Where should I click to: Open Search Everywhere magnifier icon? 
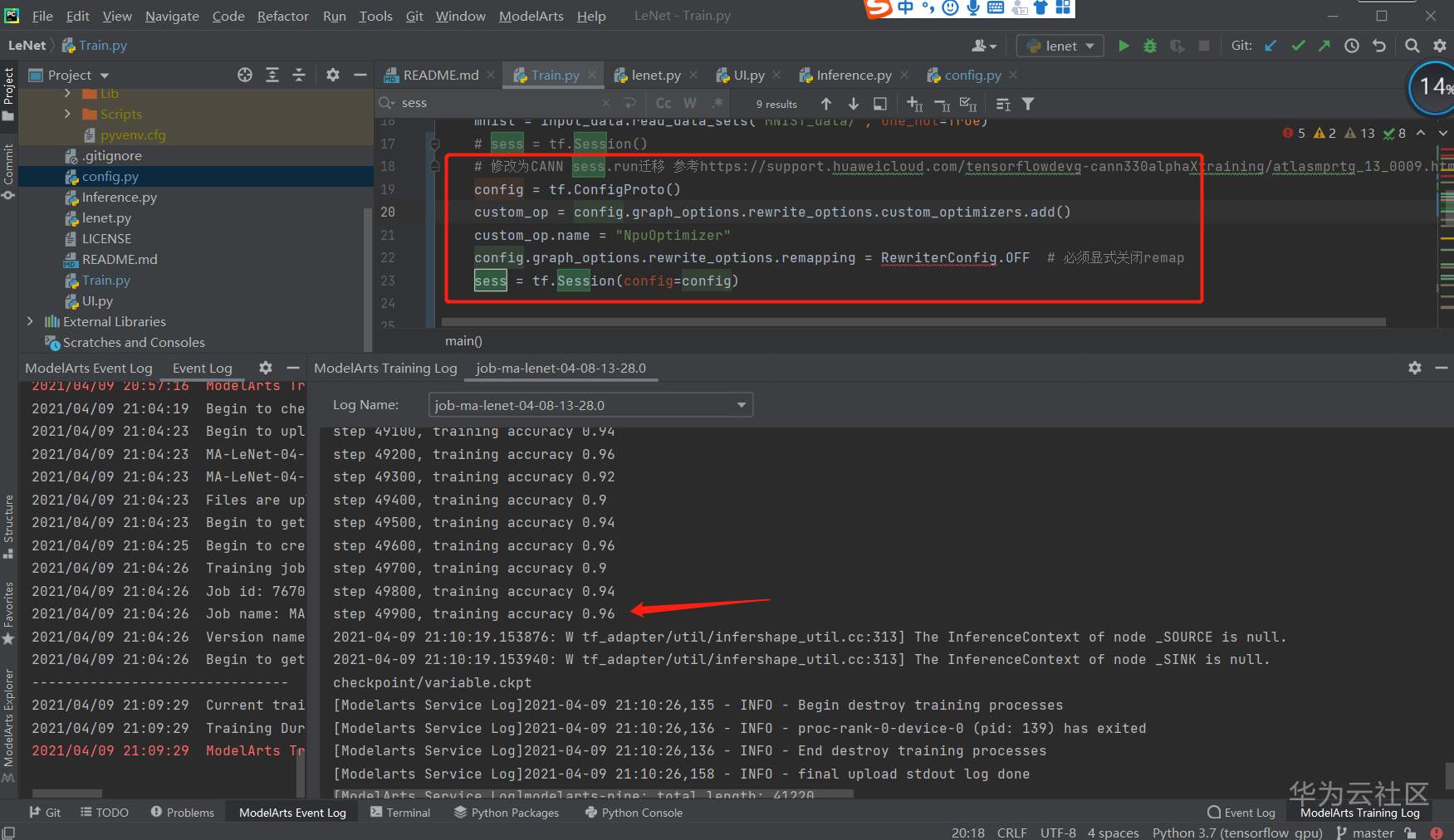coord(1412,46)
